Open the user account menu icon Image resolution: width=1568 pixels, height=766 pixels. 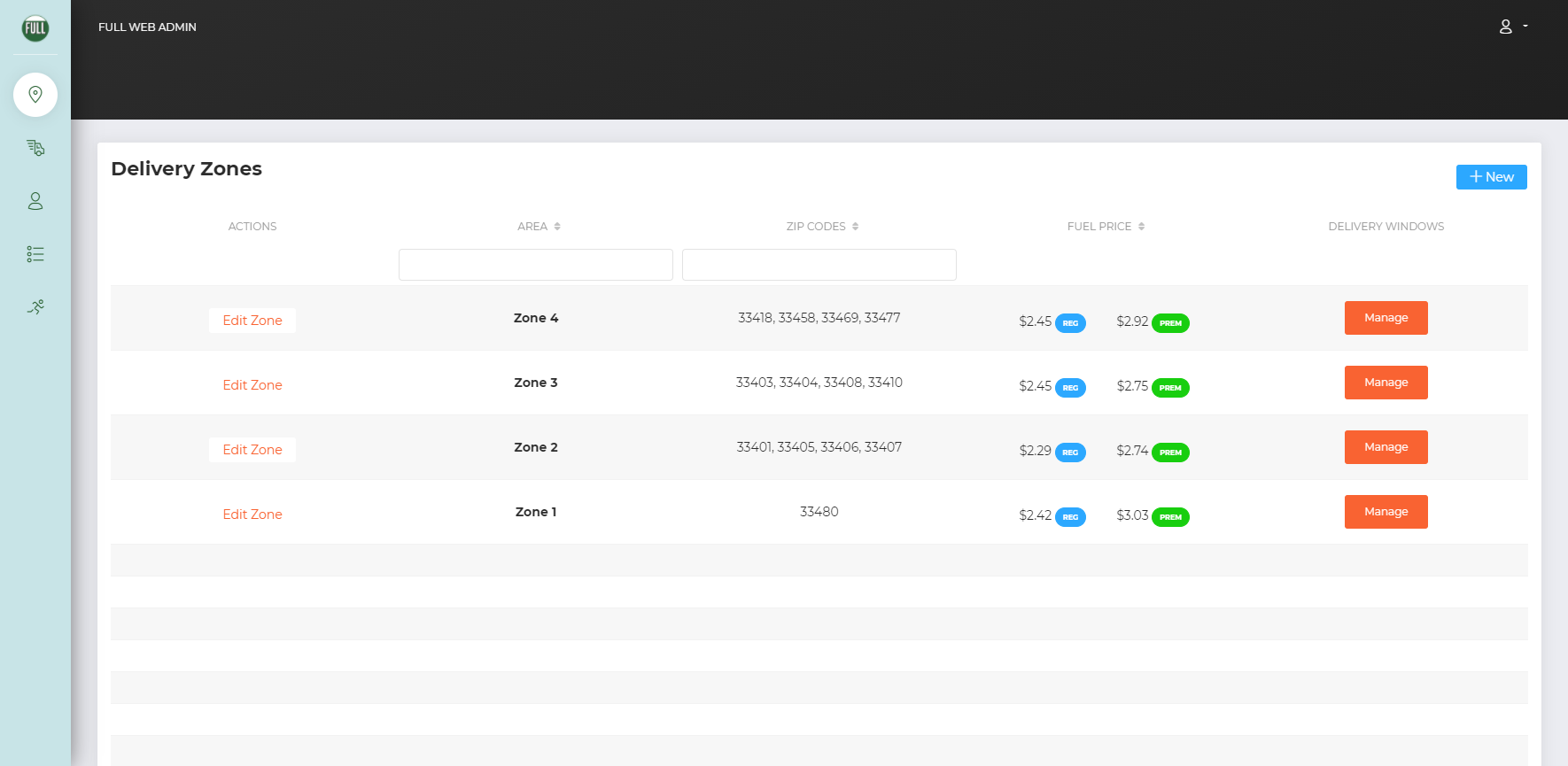click(1505, 27)
